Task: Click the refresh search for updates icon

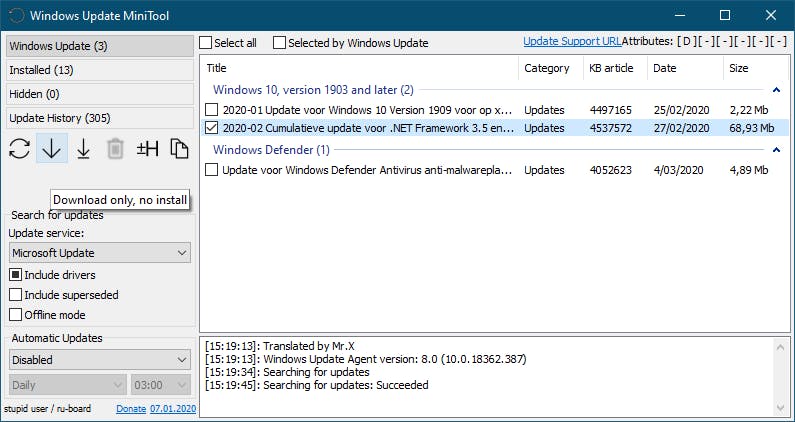Action: 20,149
